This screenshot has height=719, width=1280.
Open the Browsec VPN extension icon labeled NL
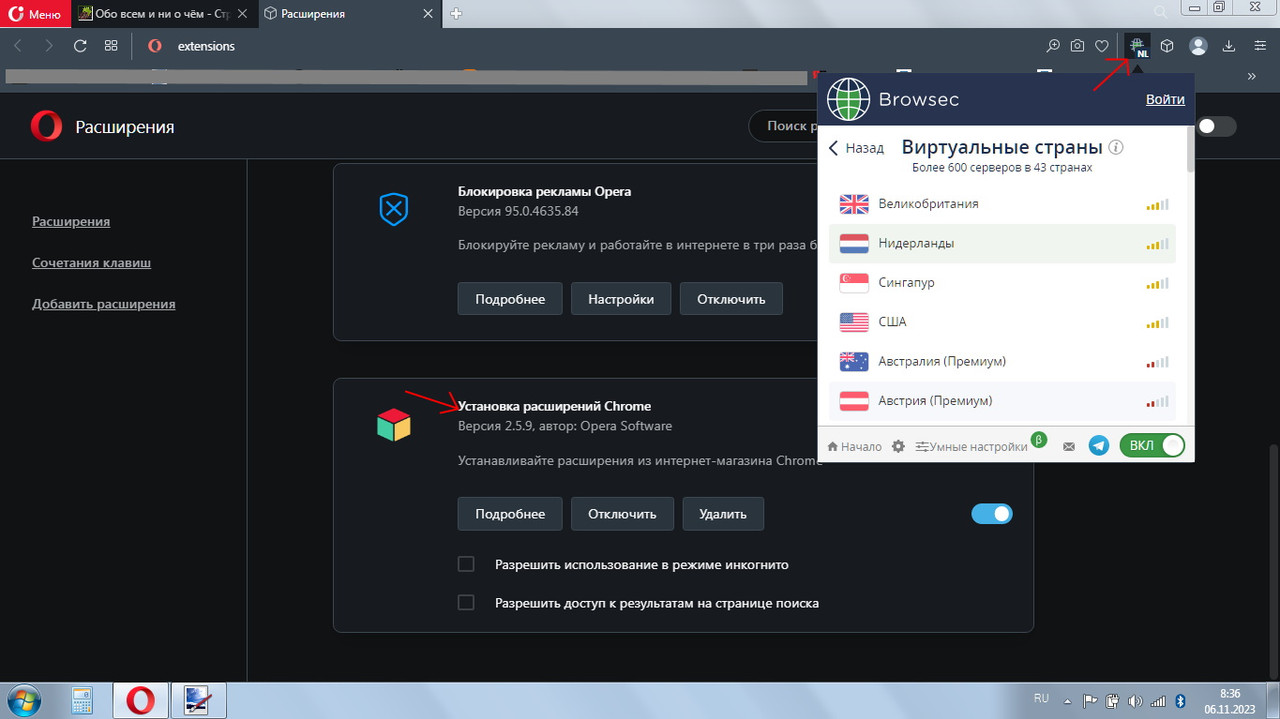click(x=1137, y=46)
